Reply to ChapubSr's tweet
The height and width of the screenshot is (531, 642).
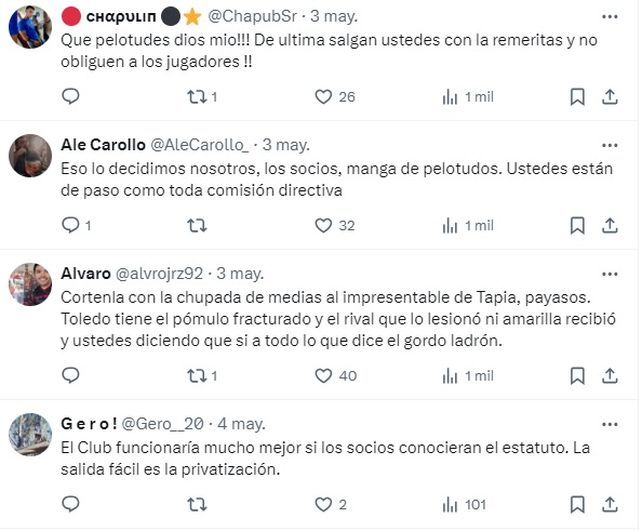click(x=70, y=97)
